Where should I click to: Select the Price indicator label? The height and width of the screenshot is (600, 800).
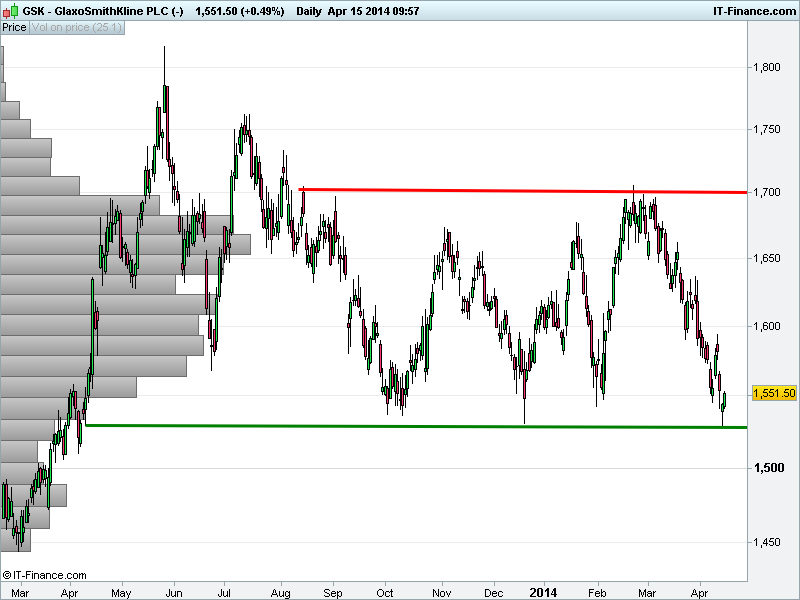point(14,27)
